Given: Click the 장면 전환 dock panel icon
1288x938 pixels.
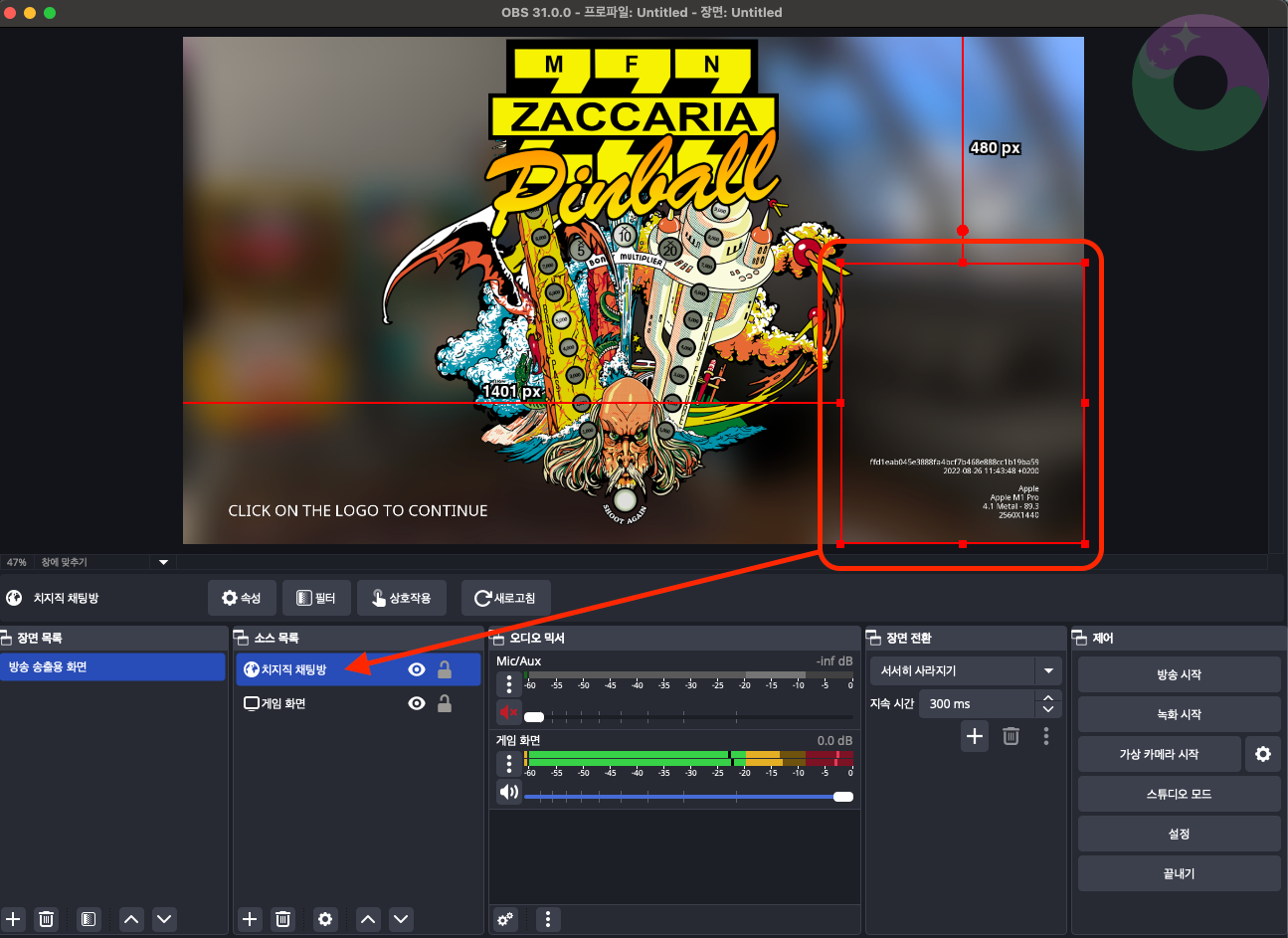Looking at the screenshot, I should (x=874, y=638).
